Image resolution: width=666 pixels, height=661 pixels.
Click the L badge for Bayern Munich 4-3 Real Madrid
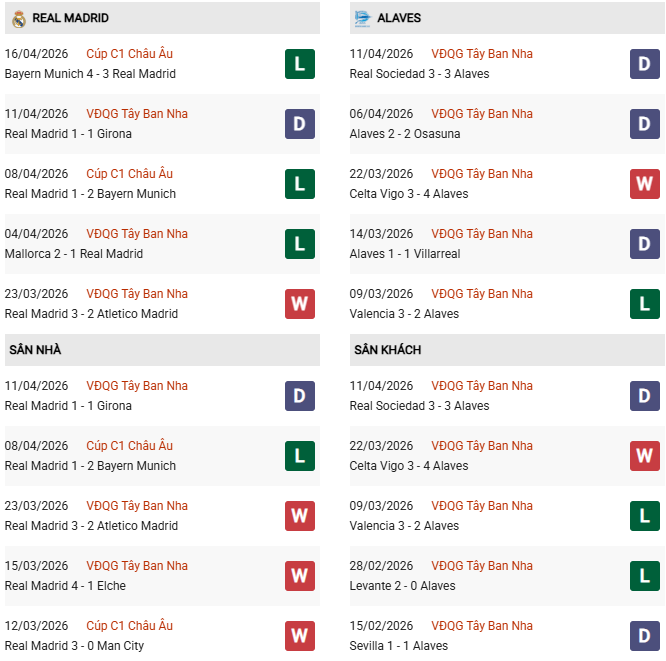click(x=299, y=64)
